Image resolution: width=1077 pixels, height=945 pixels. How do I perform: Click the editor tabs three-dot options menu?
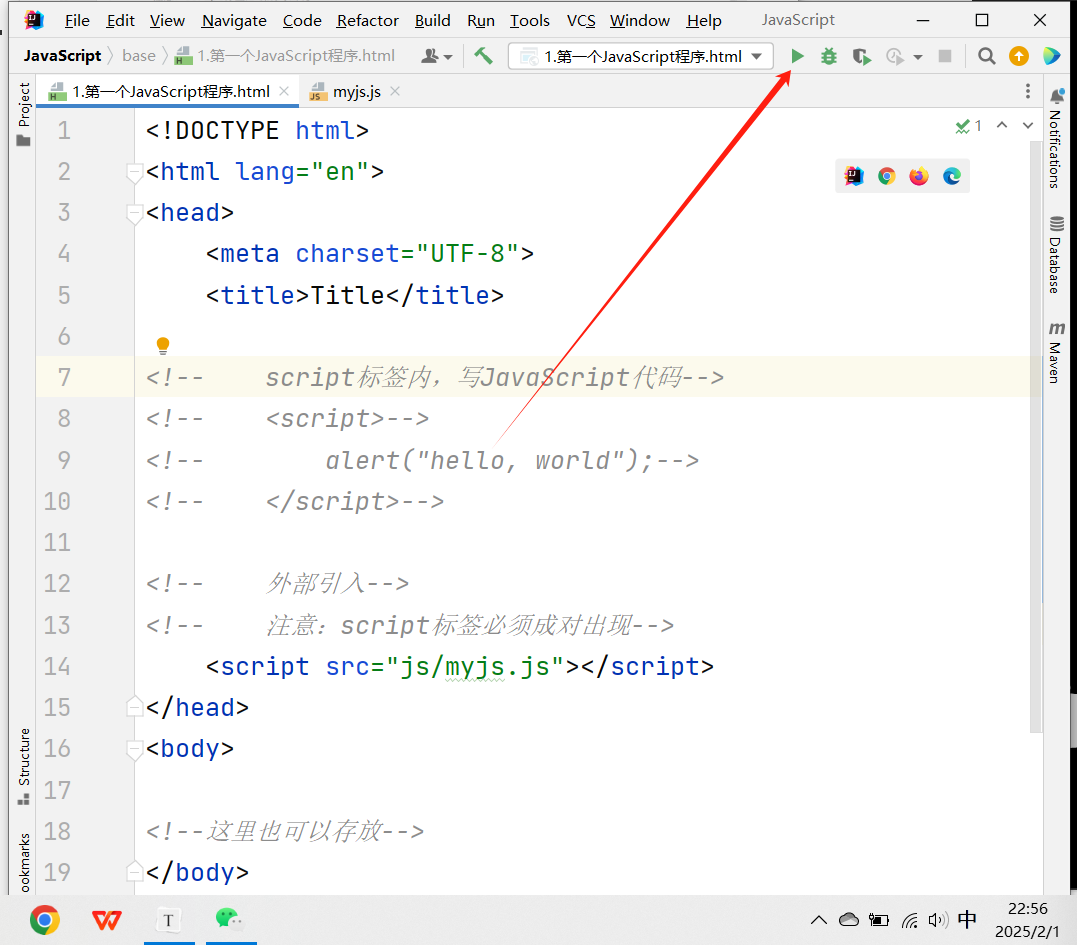point(1028,91)
